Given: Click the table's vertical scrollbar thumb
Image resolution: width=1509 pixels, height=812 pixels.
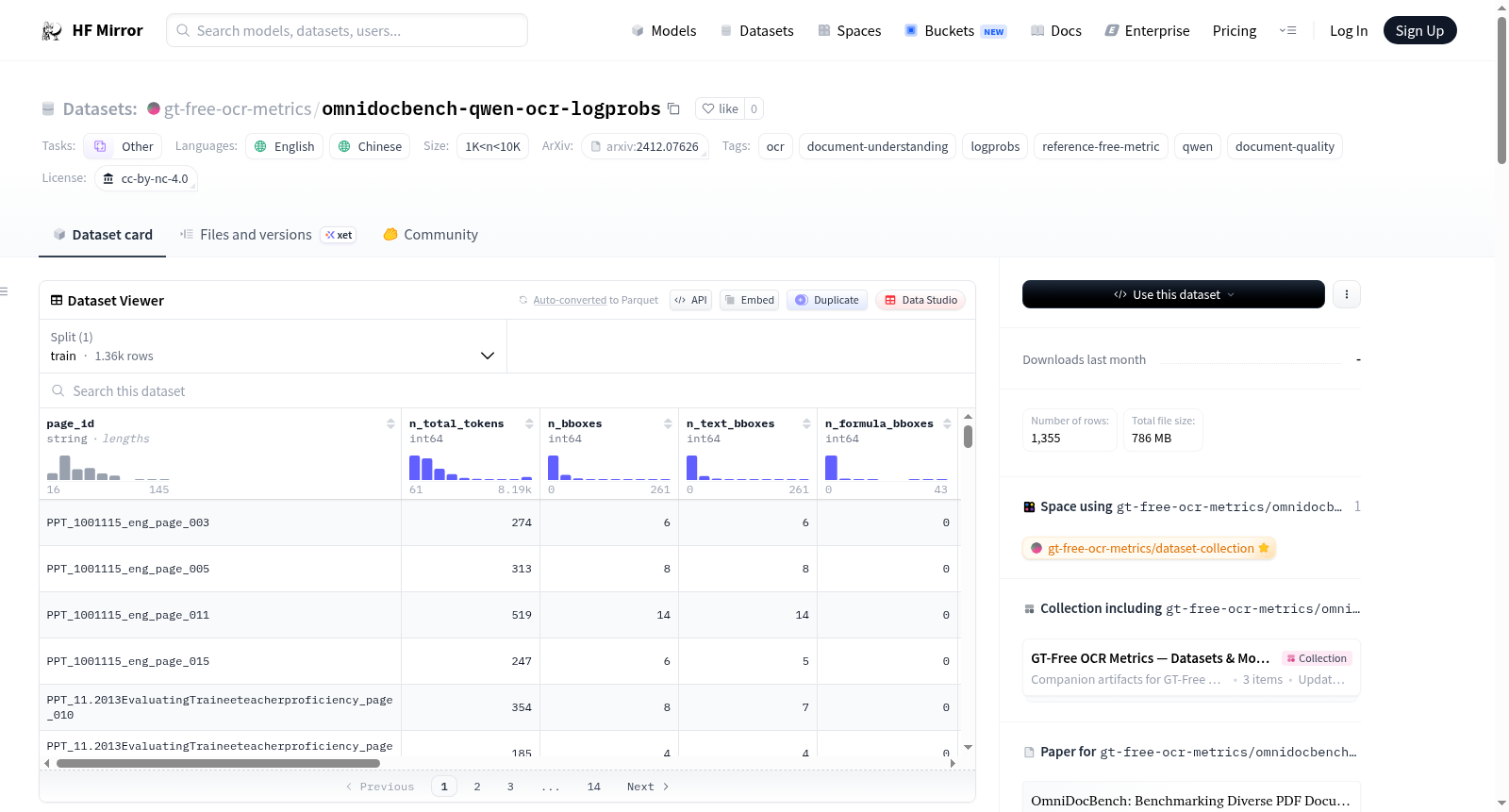Looking at the screenshot, I should [968, 437].
